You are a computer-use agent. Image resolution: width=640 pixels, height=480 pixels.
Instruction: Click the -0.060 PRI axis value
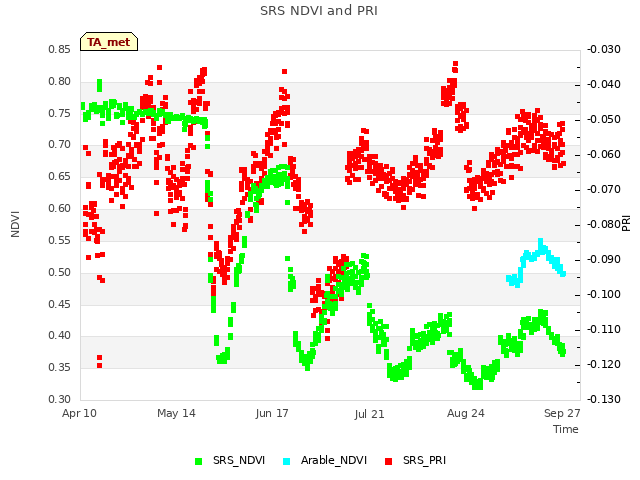(604, 155)
